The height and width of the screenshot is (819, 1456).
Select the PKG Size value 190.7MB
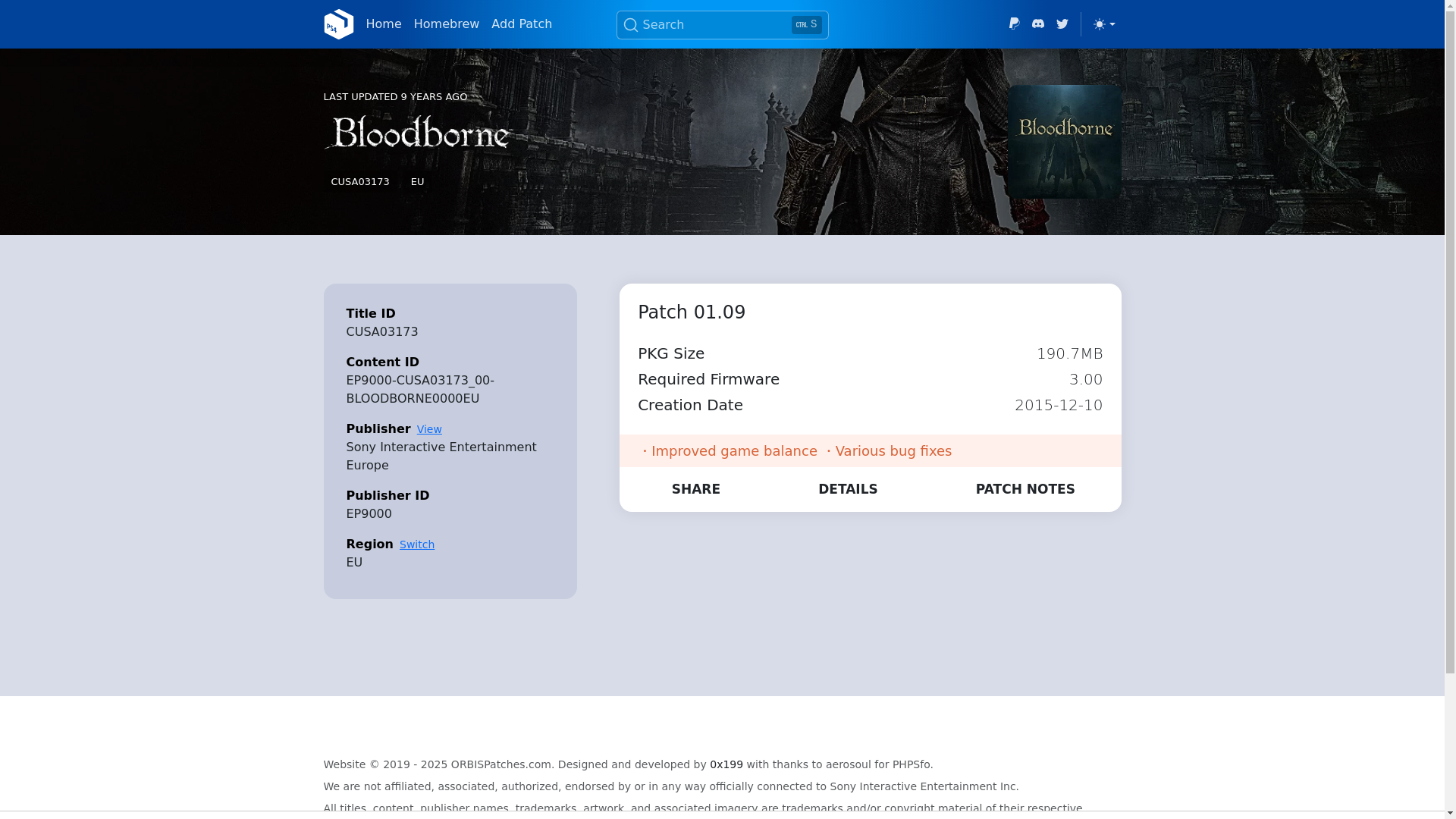(1070, 353)
